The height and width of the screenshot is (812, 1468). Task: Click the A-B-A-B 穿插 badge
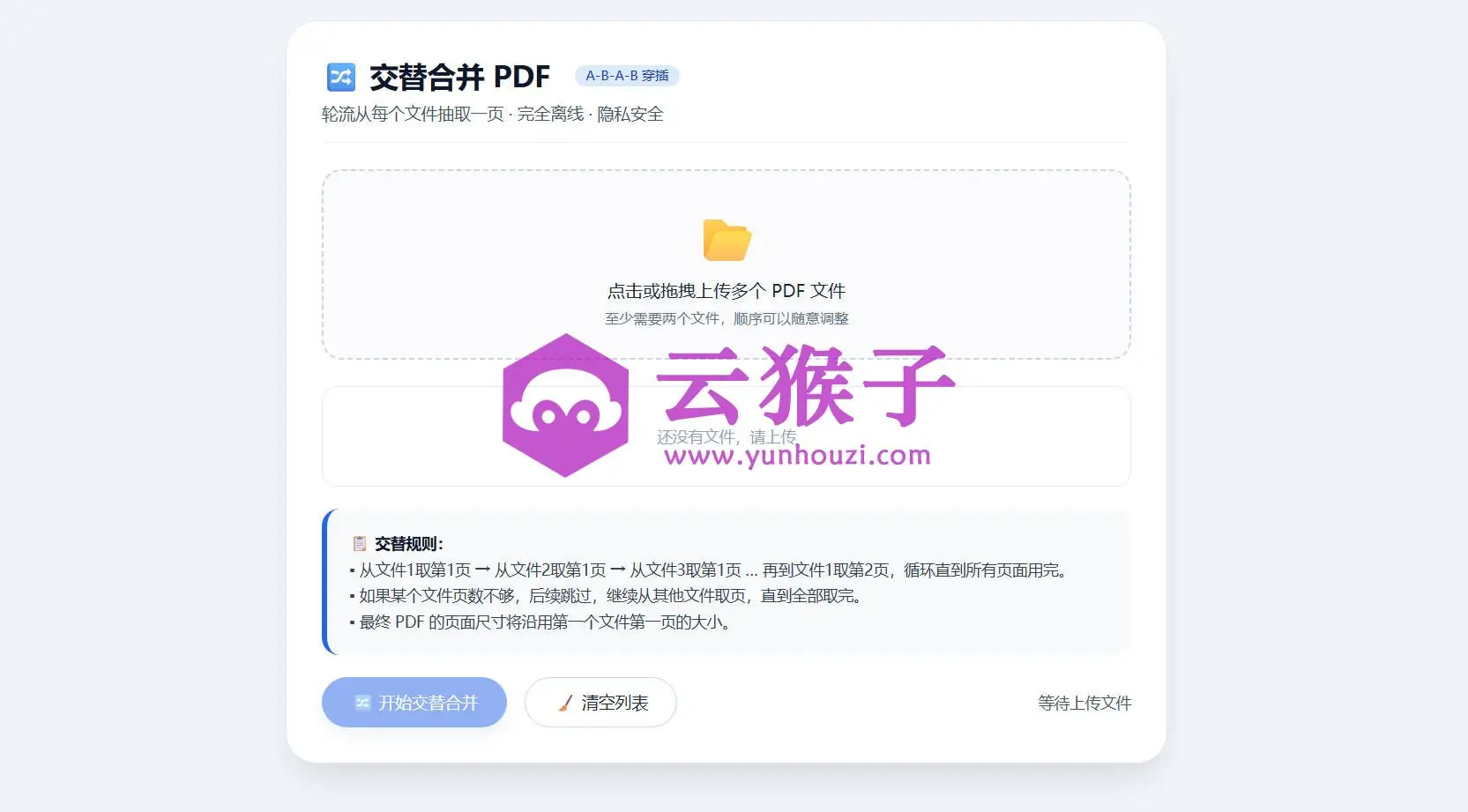click(x=627, y=76)
